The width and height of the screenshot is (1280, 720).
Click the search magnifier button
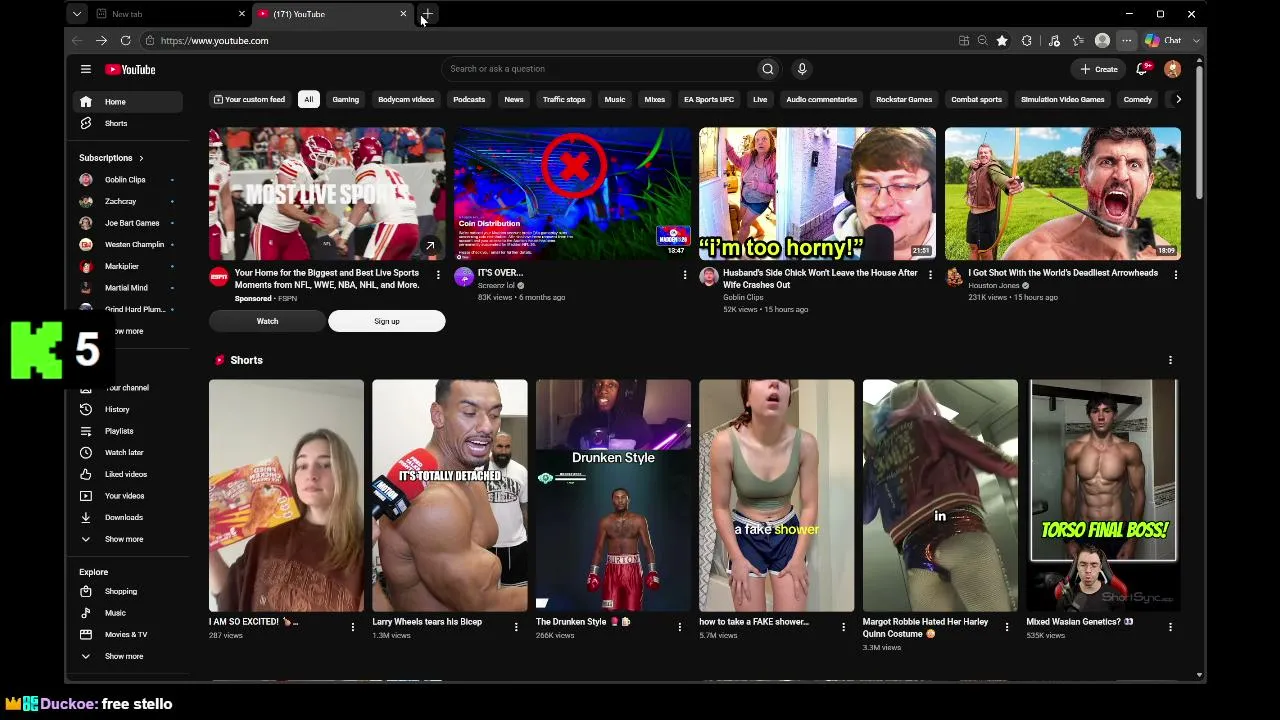coord(768,69)
